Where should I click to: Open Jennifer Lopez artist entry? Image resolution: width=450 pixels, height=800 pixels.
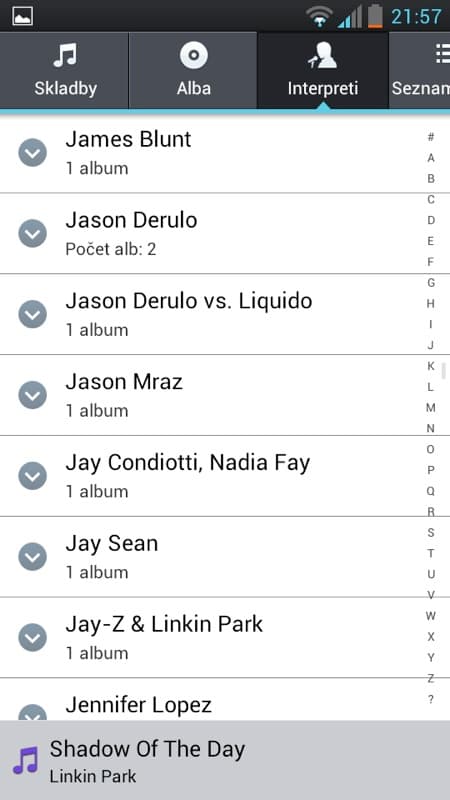pos(209,699)
